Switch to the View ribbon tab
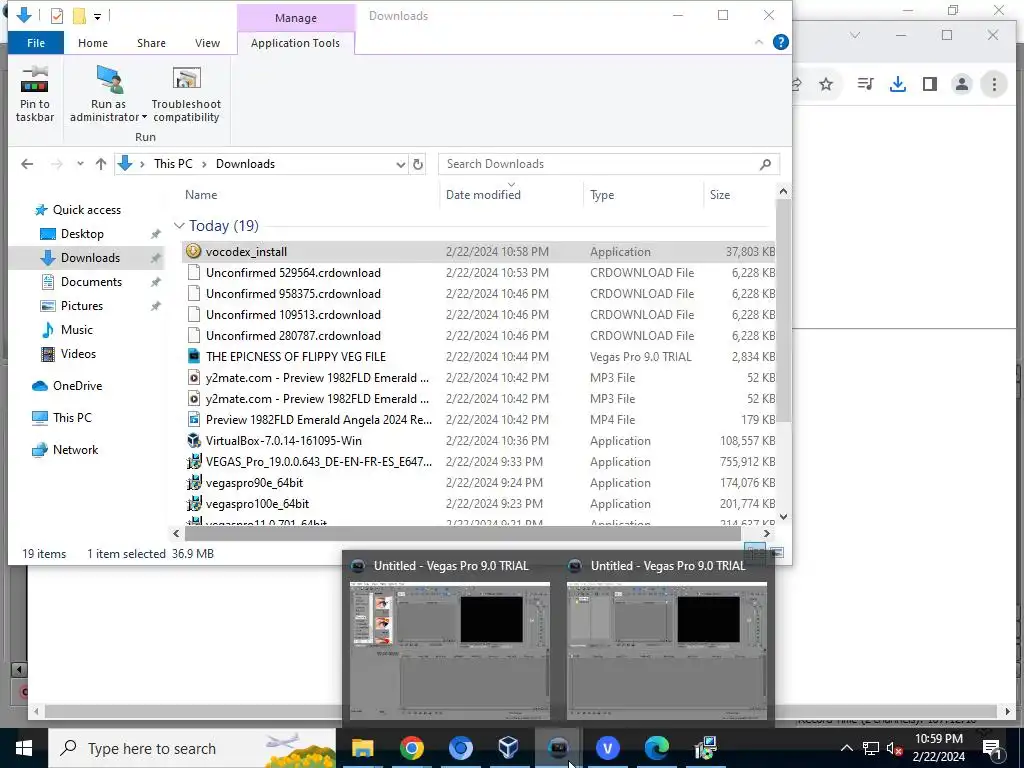 (207, 43)
